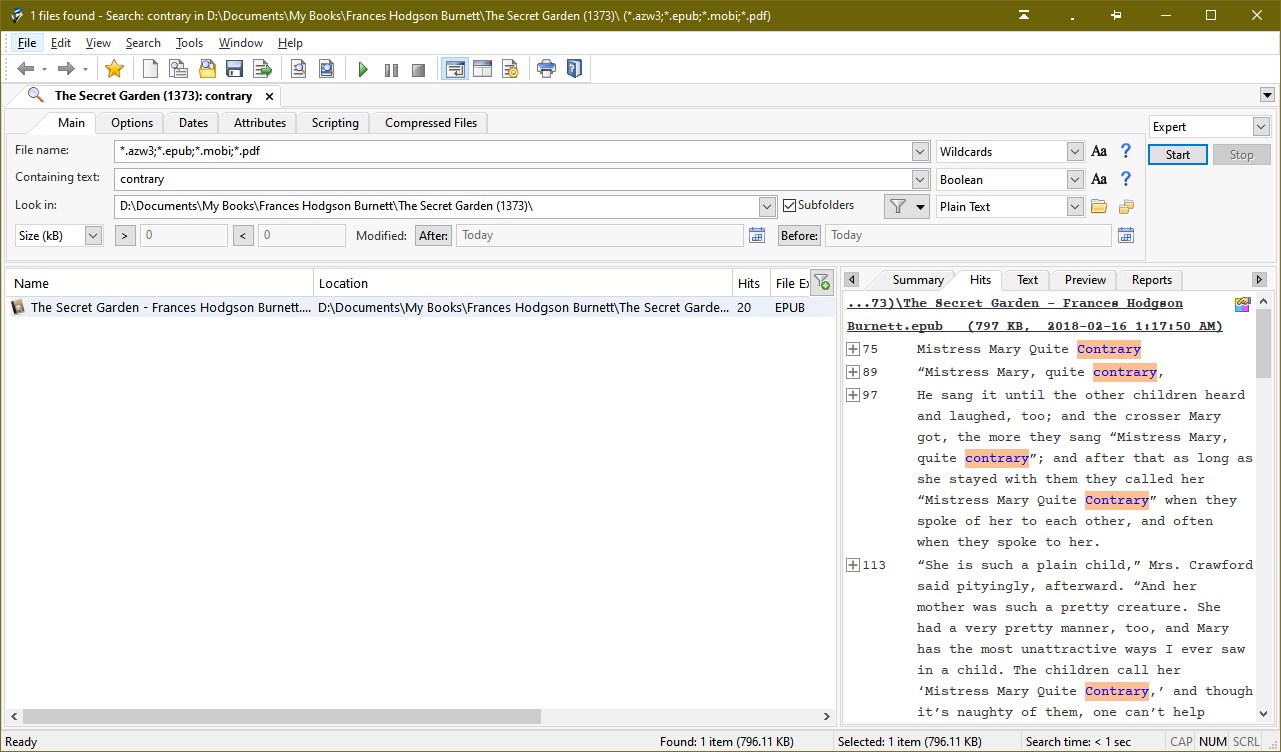Open the Wildcards type dropdown

pyautogui.click(x=1075, y=152)
